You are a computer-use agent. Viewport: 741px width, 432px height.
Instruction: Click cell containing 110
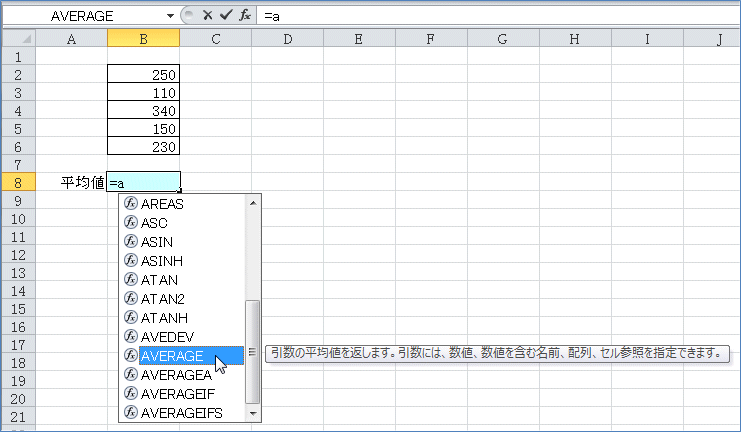click(144, 92)
